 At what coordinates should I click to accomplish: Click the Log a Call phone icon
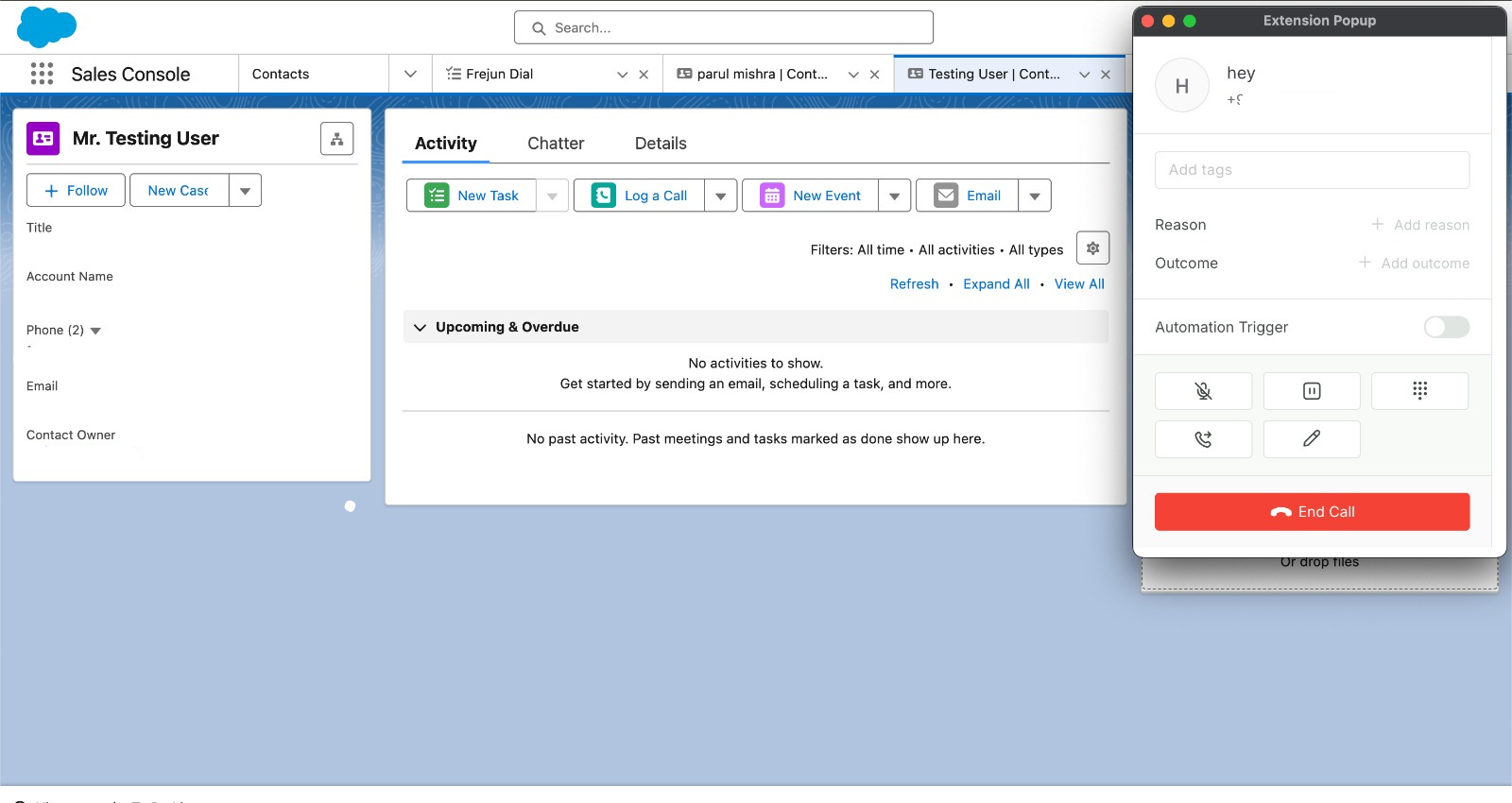[x=603, y=196]
